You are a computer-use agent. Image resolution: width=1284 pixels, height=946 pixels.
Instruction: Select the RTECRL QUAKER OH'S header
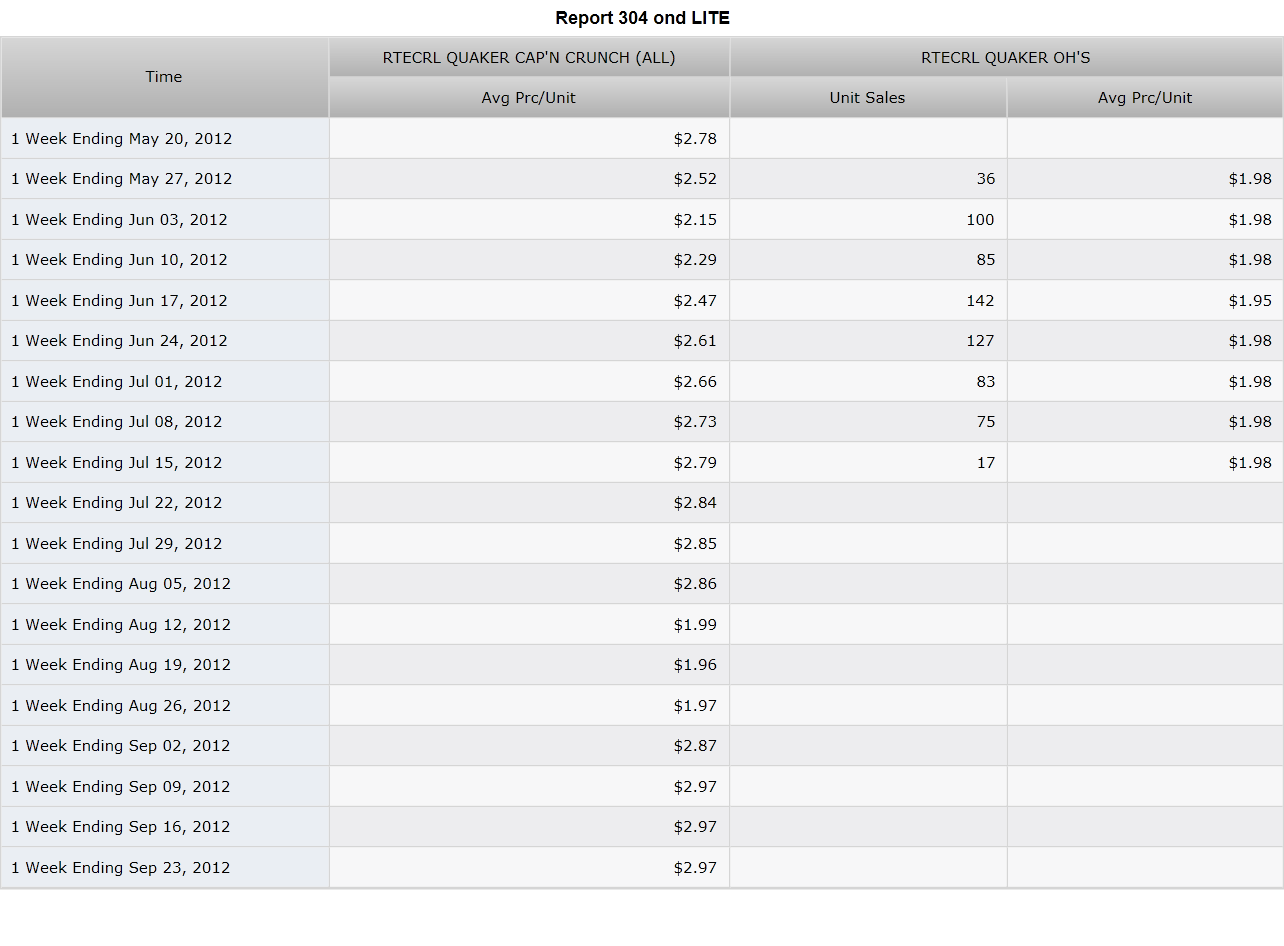click(x=1006, y=58)
